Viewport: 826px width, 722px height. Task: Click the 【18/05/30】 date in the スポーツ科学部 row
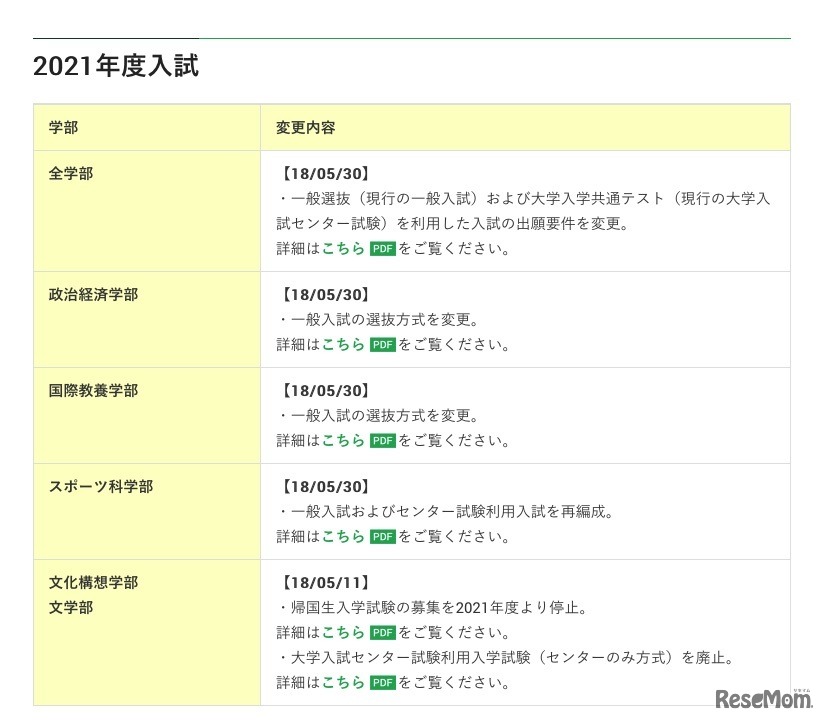pyautogui.click(x=326, y=487)
